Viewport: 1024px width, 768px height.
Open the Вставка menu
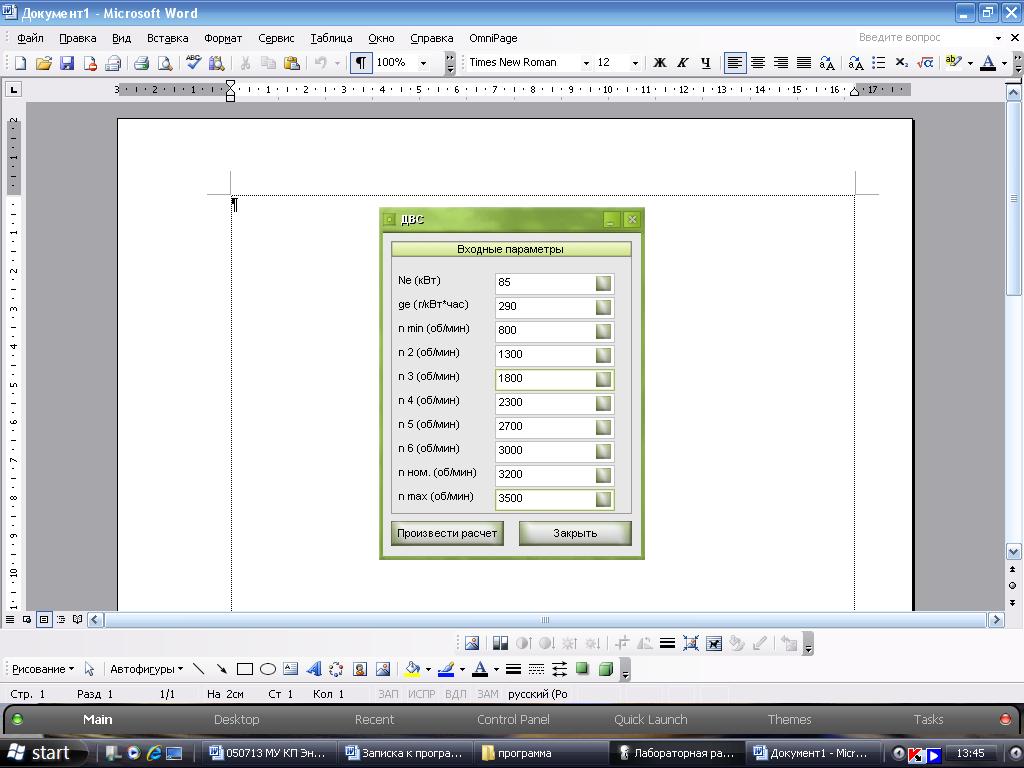click(167, 38)
